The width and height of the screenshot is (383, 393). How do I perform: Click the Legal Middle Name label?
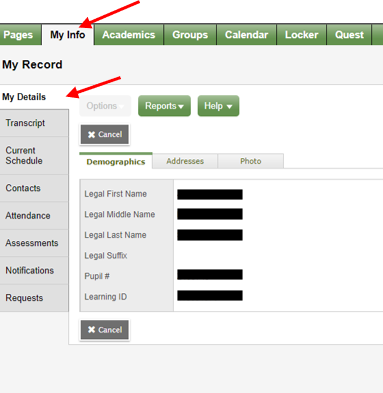click(120, 214)
